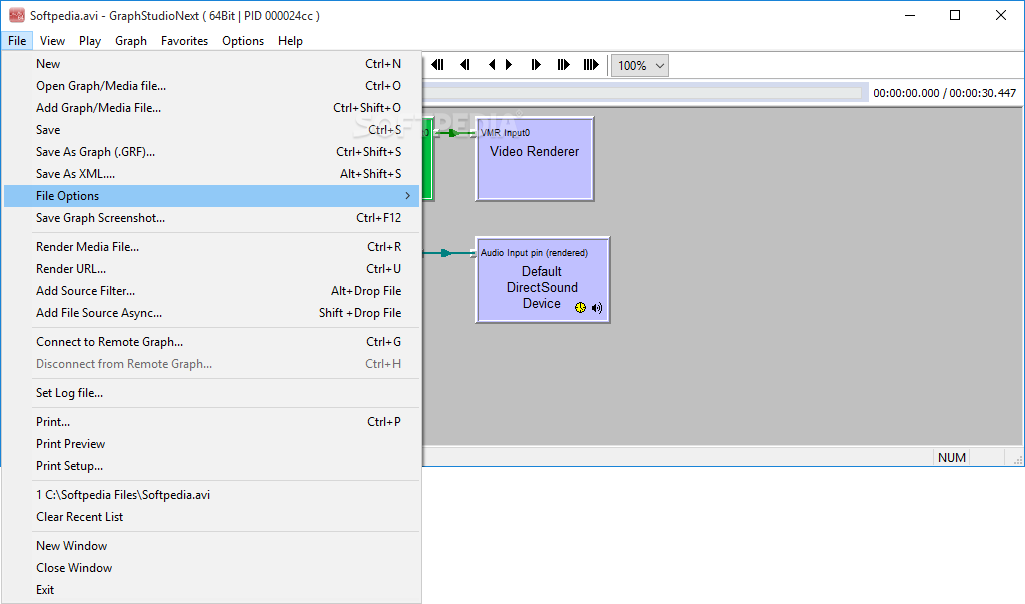Viewport: 1025px width, 604px height.
Task: Choose Close Window
Action: [x=212, y=568]
